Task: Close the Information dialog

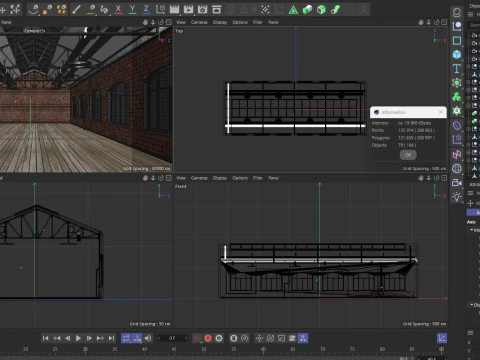Action: click(441, 112)
